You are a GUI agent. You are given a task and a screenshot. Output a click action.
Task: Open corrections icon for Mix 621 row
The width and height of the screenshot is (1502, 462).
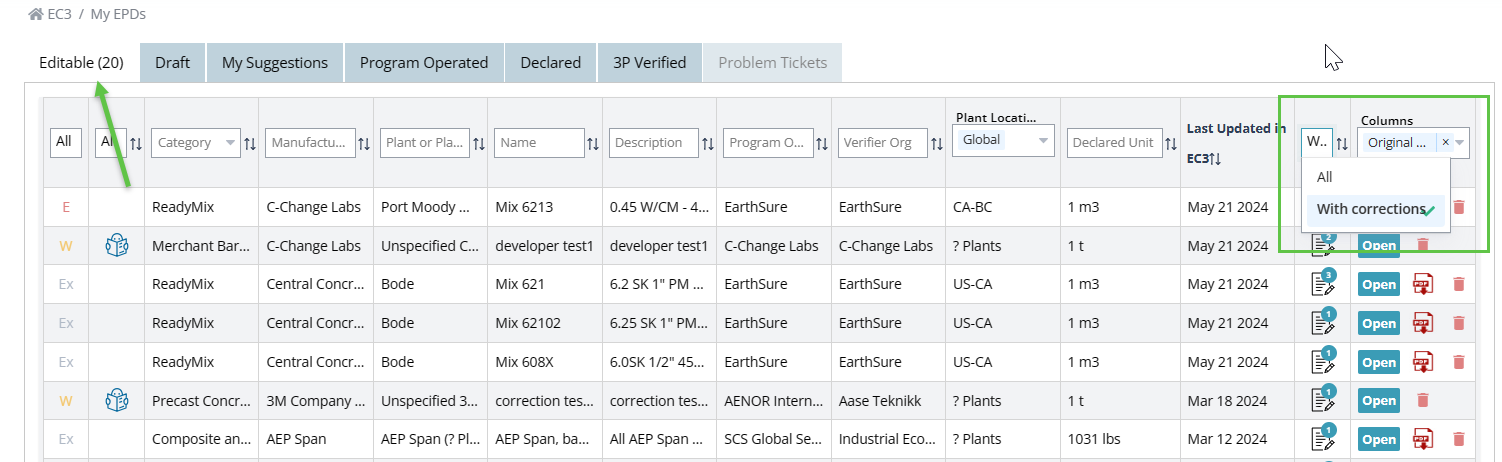click(1323, 285)
